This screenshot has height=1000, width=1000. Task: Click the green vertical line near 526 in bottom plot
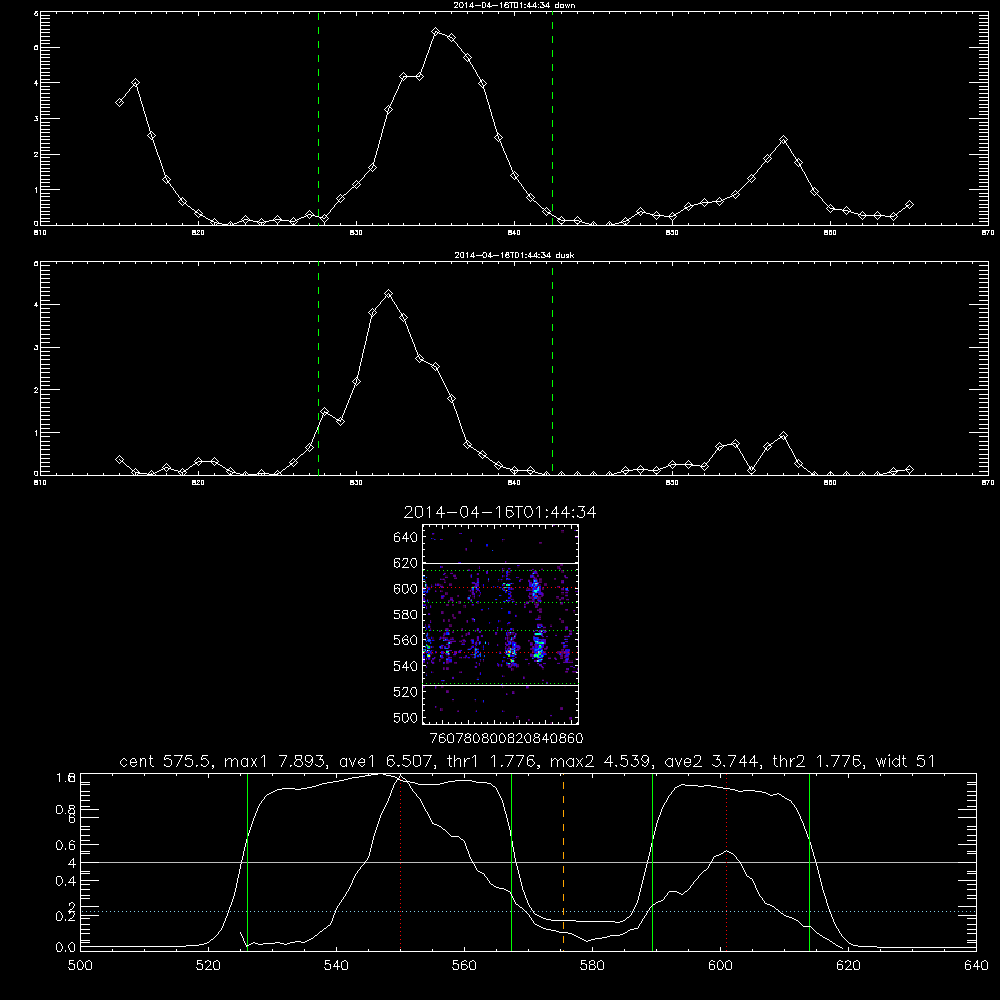(x=247, y=861)
